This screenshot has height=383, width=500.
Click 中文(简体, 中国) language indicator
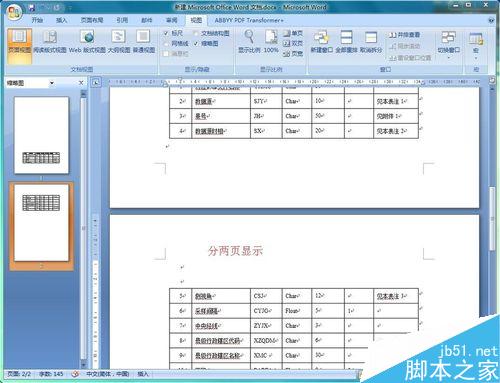coord(107,374)
